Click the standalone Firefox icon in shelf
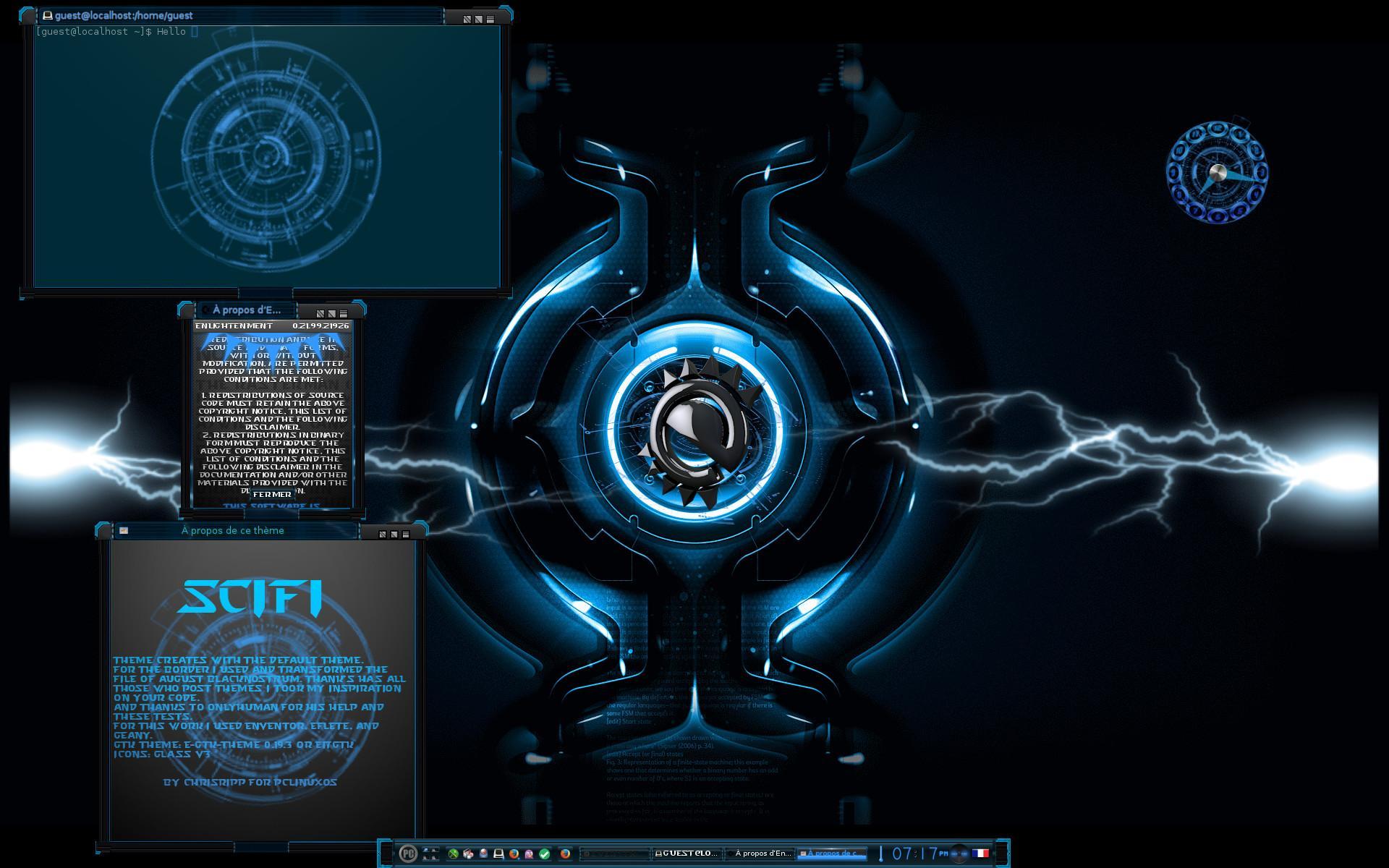 point(565,854)
